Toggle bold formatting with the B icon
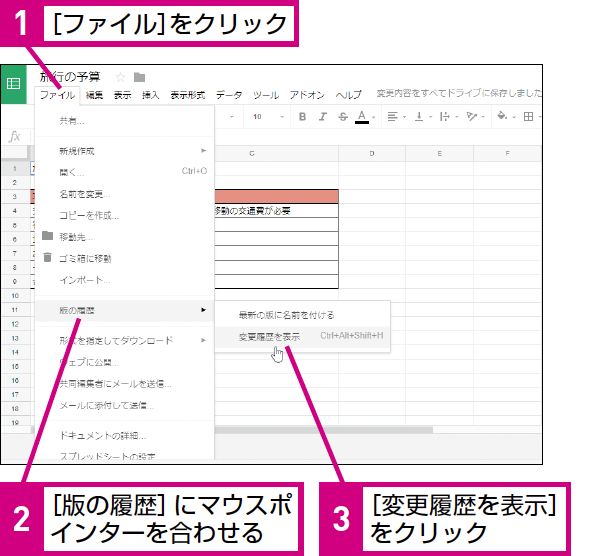The image size is (600, 556). (302, 117)
